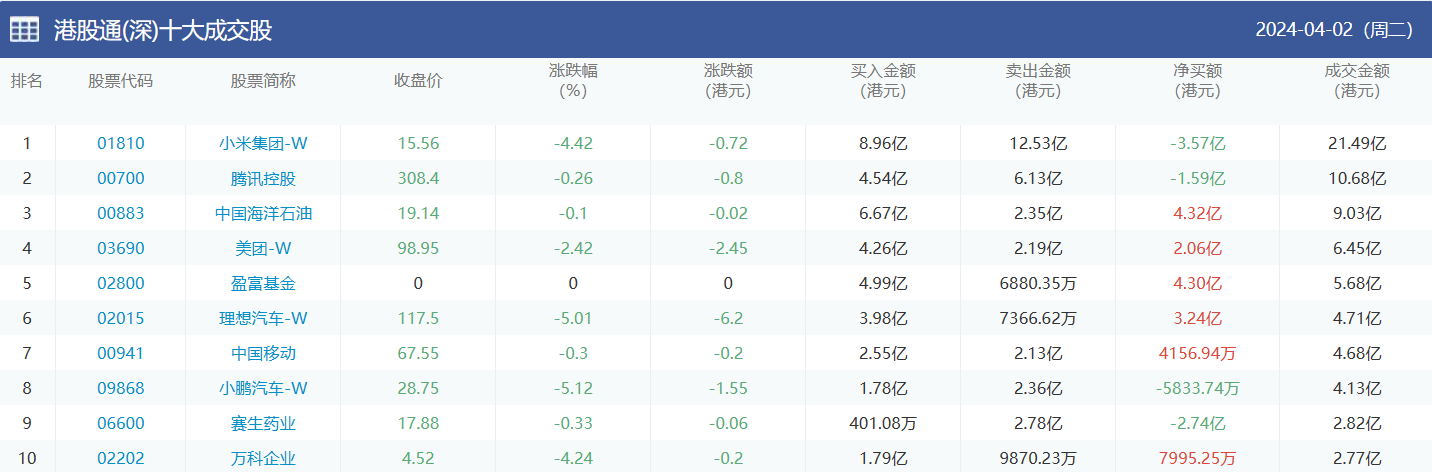
Task: Open 赛生药业 stock link
Action: (x=263, y=423)
